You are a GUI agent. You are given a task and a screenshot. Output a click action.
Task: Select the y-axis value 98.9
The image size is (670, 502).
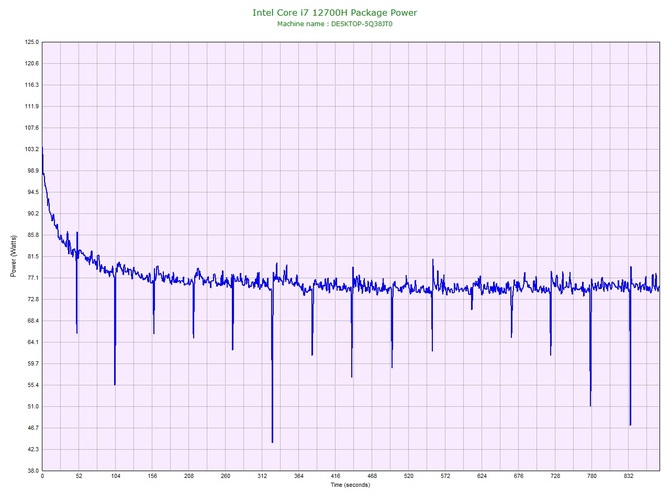tap(34, 170)
